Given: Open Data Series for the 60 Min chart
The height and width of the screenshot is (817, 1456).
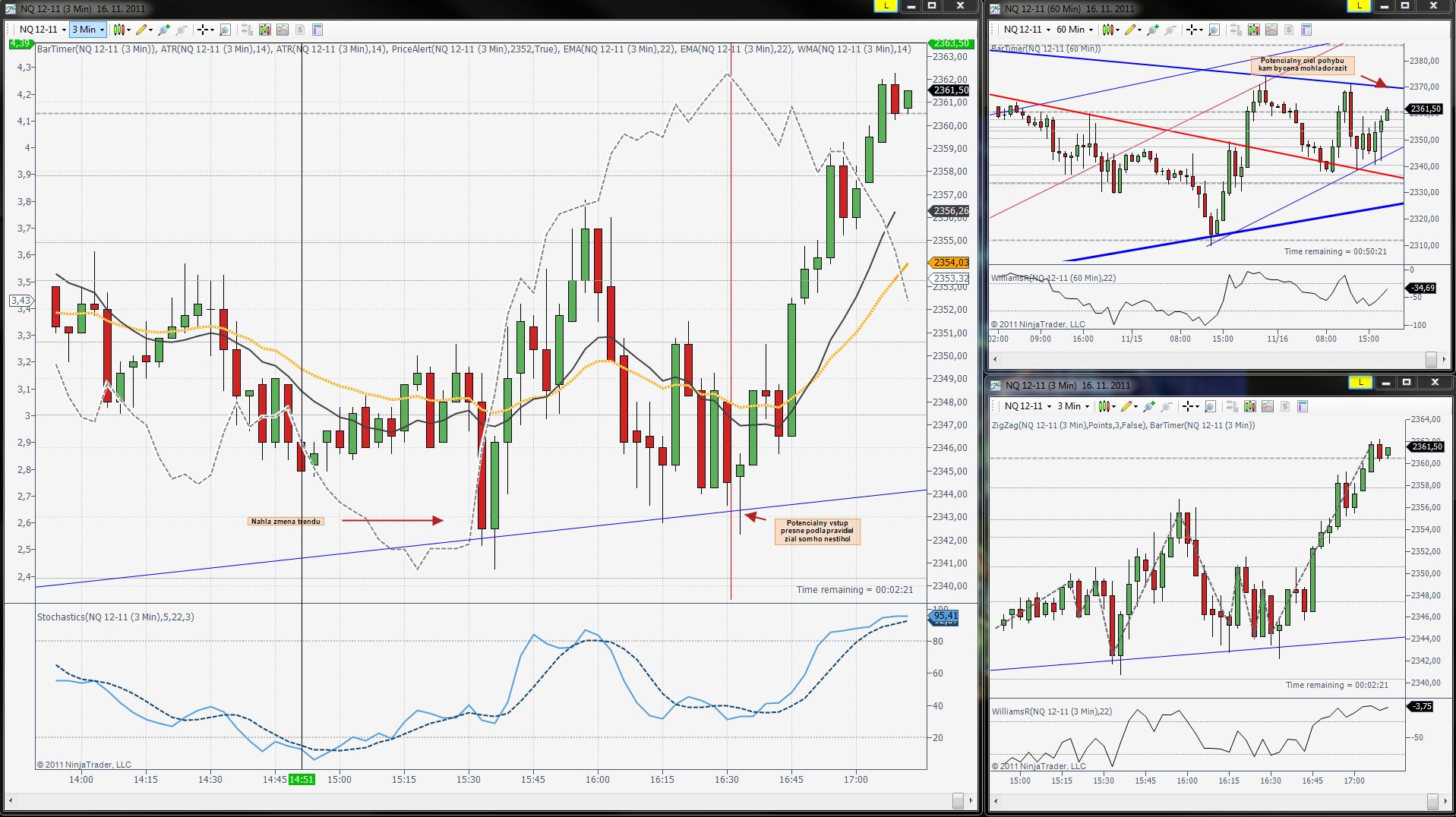Looking at the screenshot, I should pyautogui.click(x=1253, y=30).
